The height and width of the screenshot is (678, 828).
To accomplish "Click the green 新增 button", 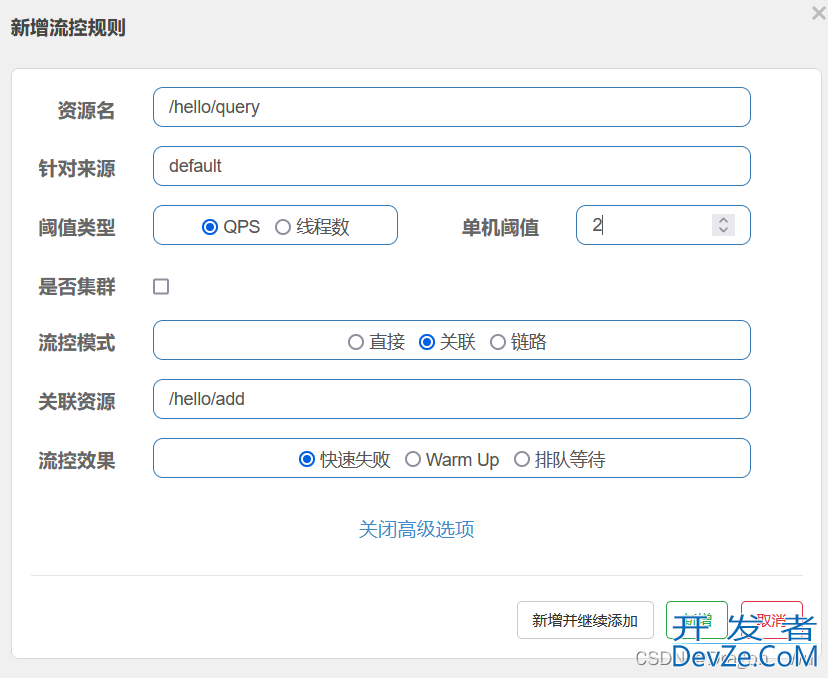I will click(697, 620).
